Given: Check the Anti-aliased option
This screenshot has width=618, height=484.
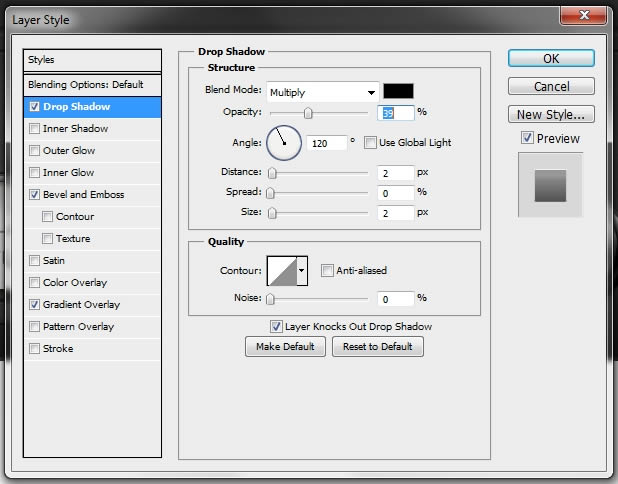Looking at the screenshot, I should point(327,270).
